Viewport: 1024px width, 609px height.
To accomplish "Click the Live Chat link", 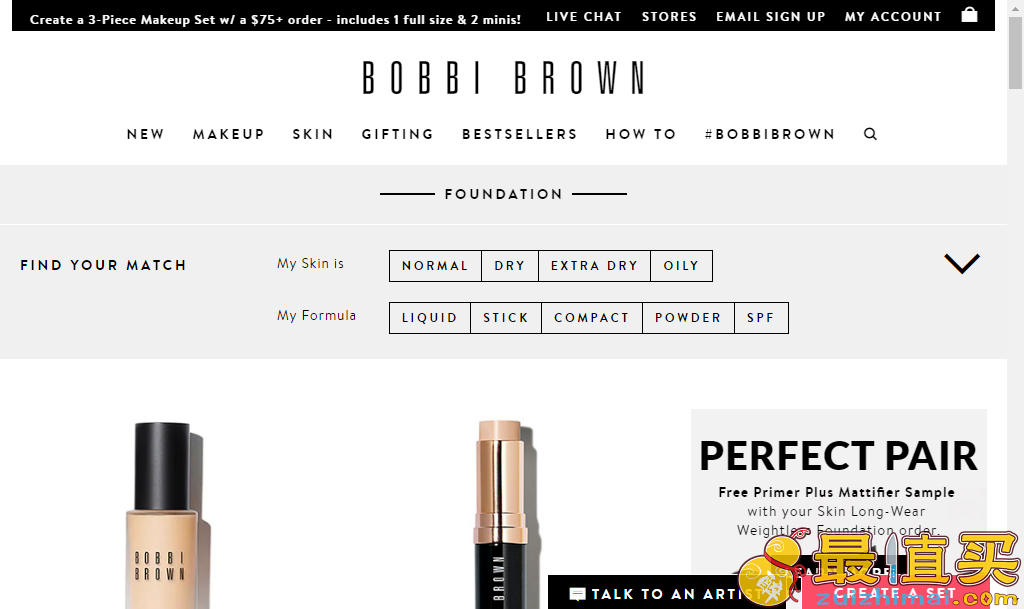I will 584,16.
